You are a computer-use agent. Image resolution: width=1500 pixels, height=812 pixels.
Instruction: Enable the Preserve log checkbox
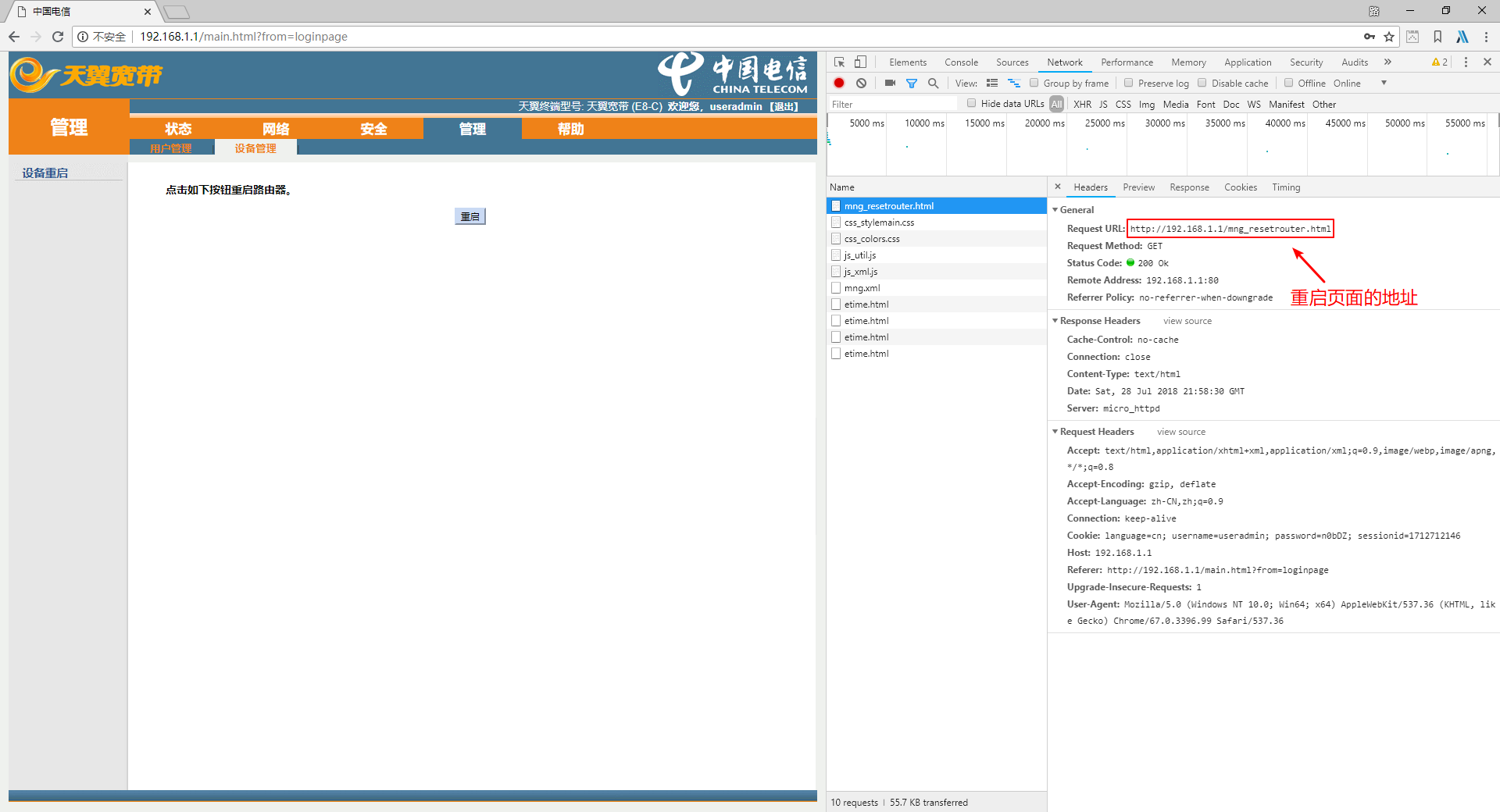[1128, 83]
